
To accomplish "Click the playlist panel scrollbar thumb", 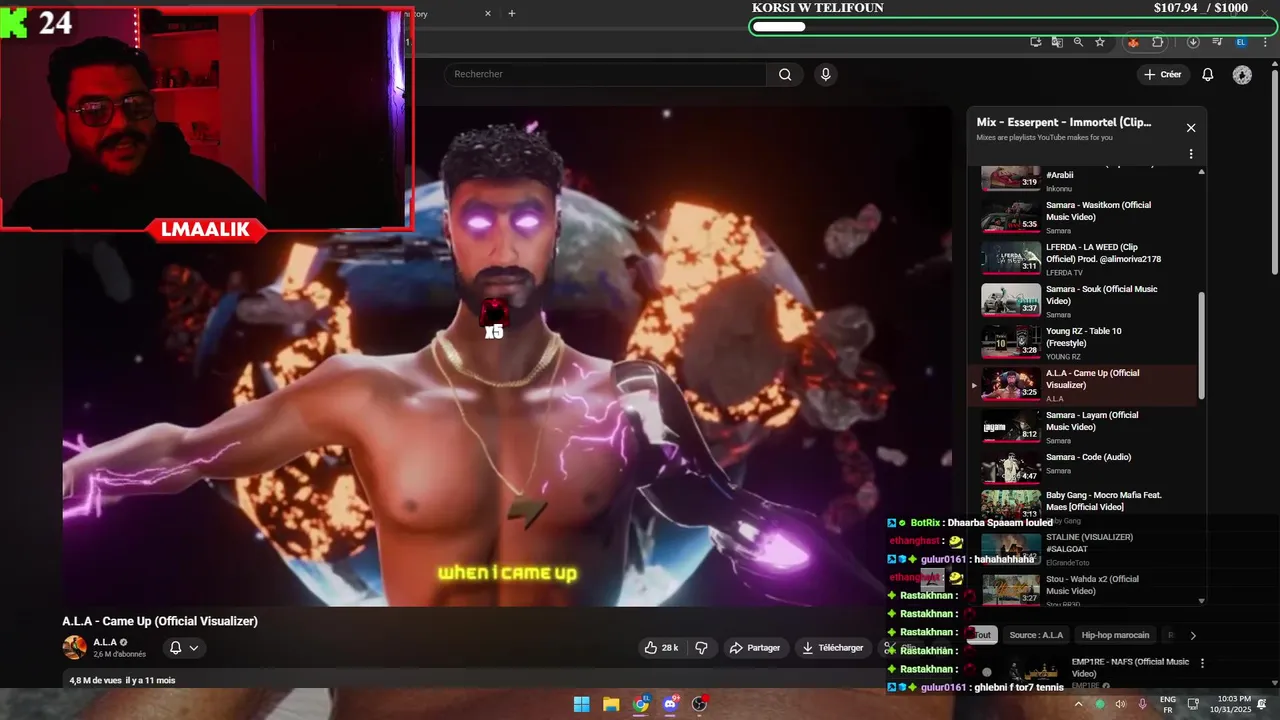I will 1201,346.
